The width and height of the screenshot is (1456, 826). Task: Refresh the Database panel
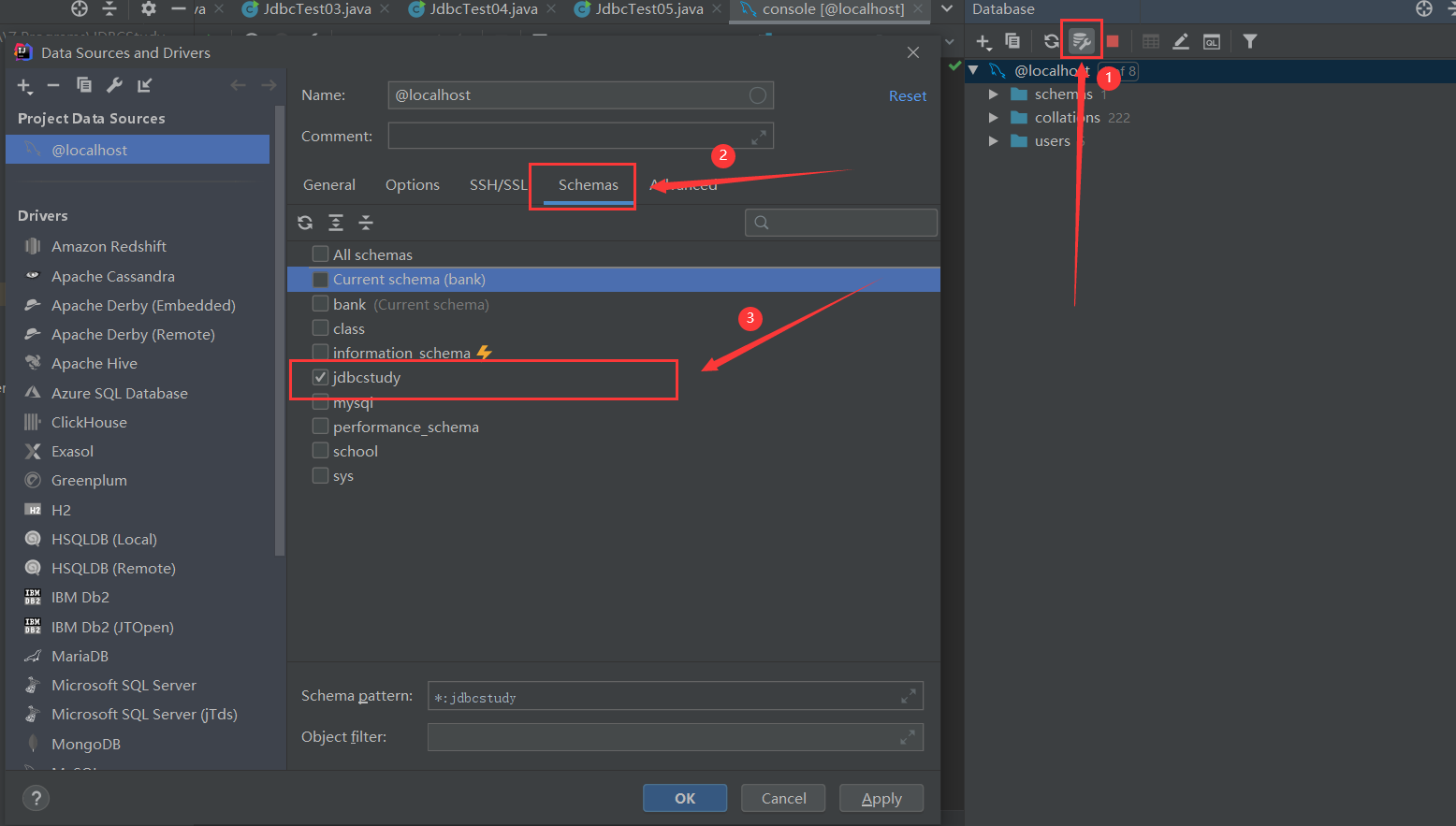(1052, 41)
